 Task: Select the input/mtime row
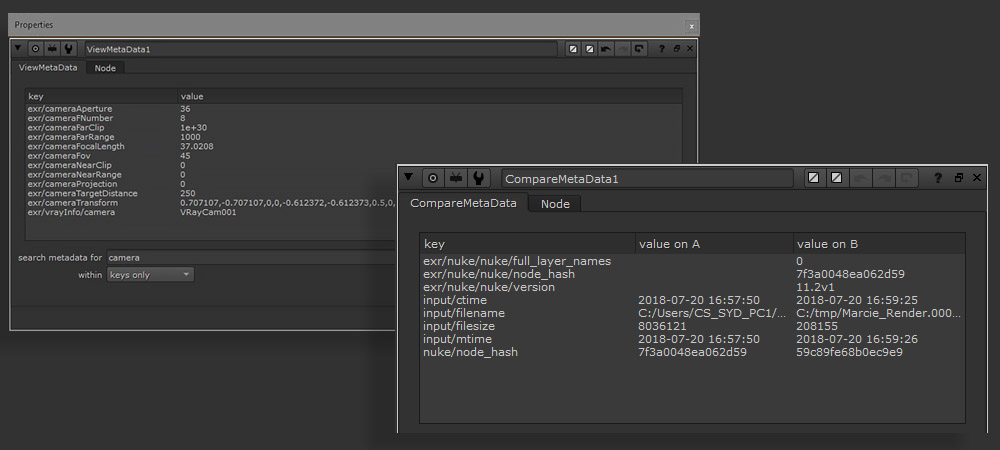coord(692,339)
